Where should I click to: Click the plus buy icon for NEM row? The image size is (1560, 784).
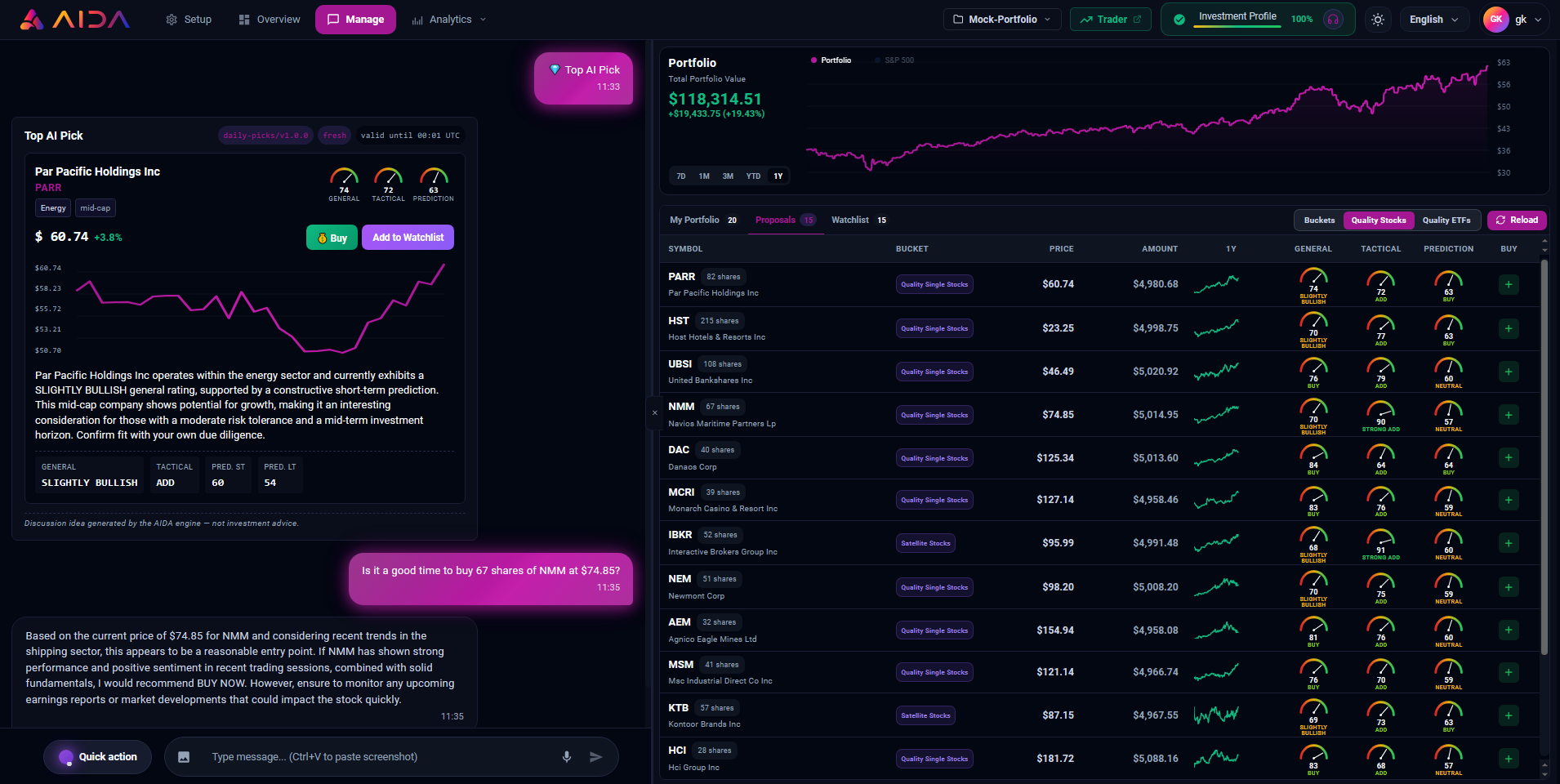click(x=1509, y=587)
